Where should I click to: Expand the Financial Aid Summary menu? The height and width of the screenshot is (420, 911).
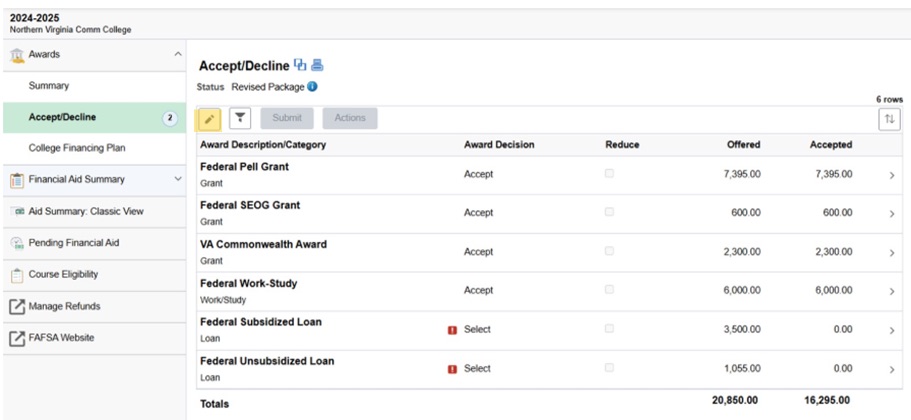coord(178,180)
